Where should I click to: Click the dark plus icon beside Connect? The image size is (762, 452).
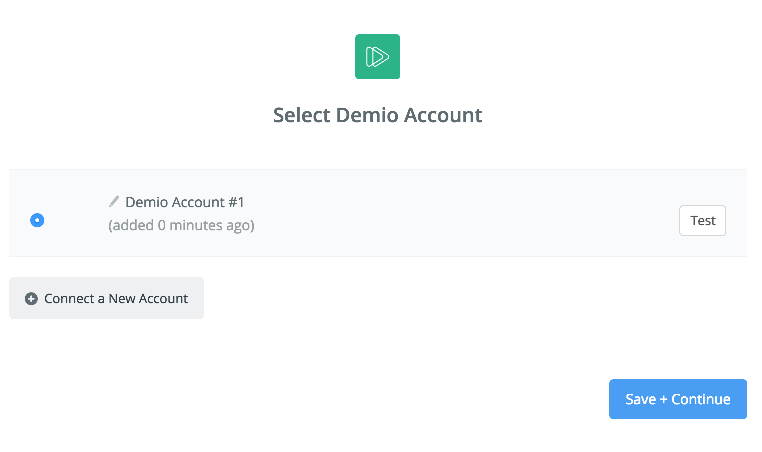[x=31, y=298]
